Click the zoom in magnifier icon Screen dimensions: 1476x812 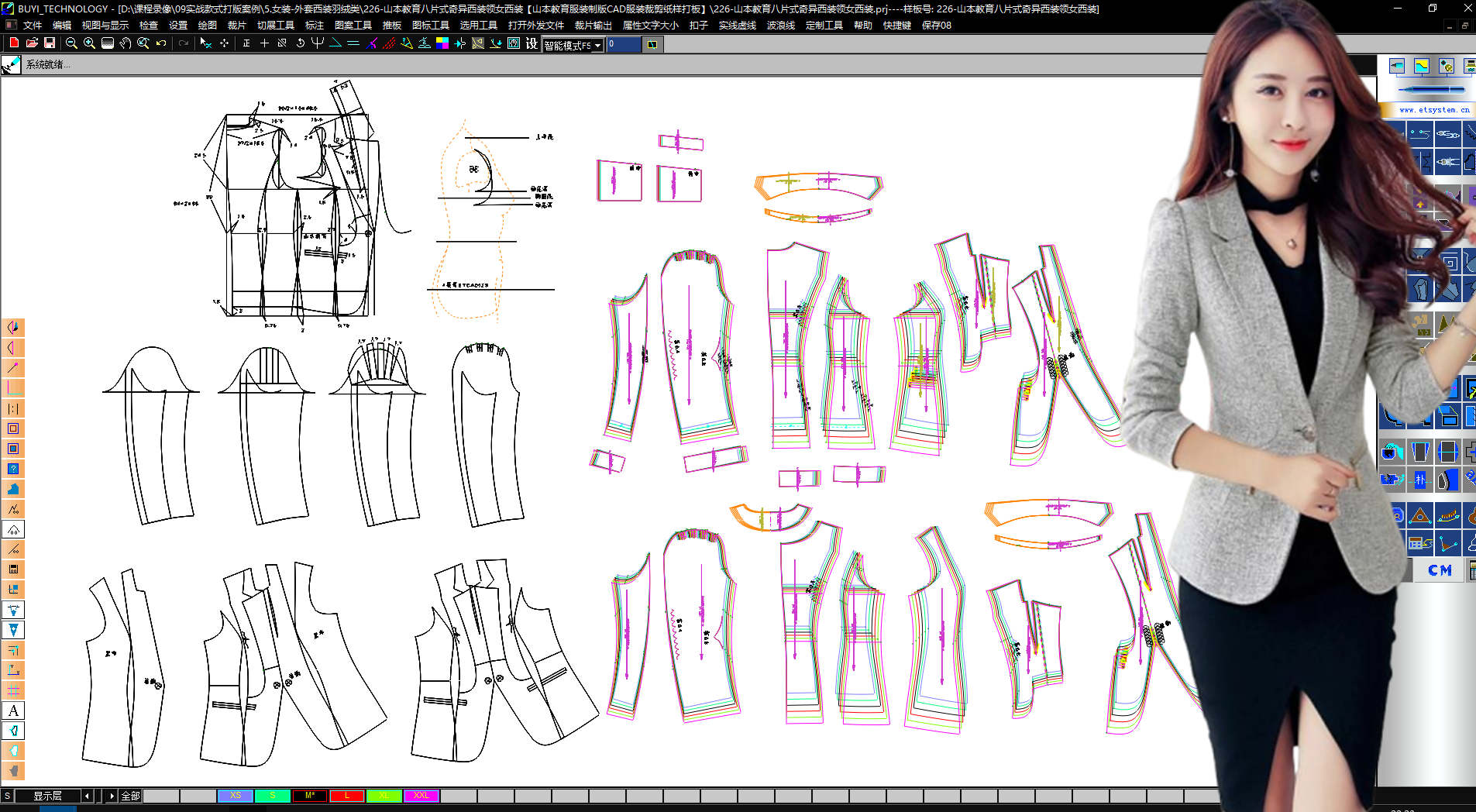pos(89,43)
